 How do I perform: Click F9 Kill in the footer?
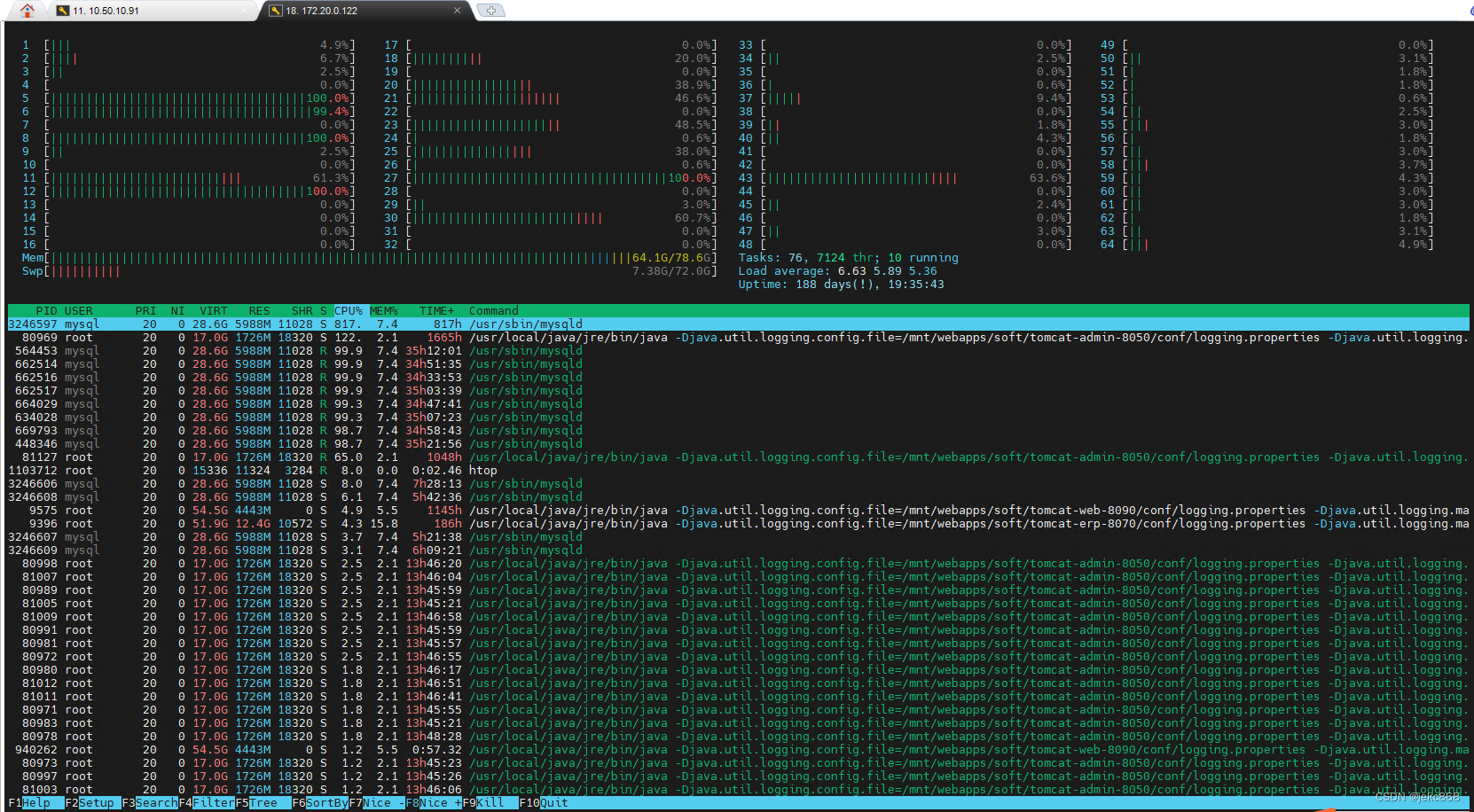tap(490, 803)
